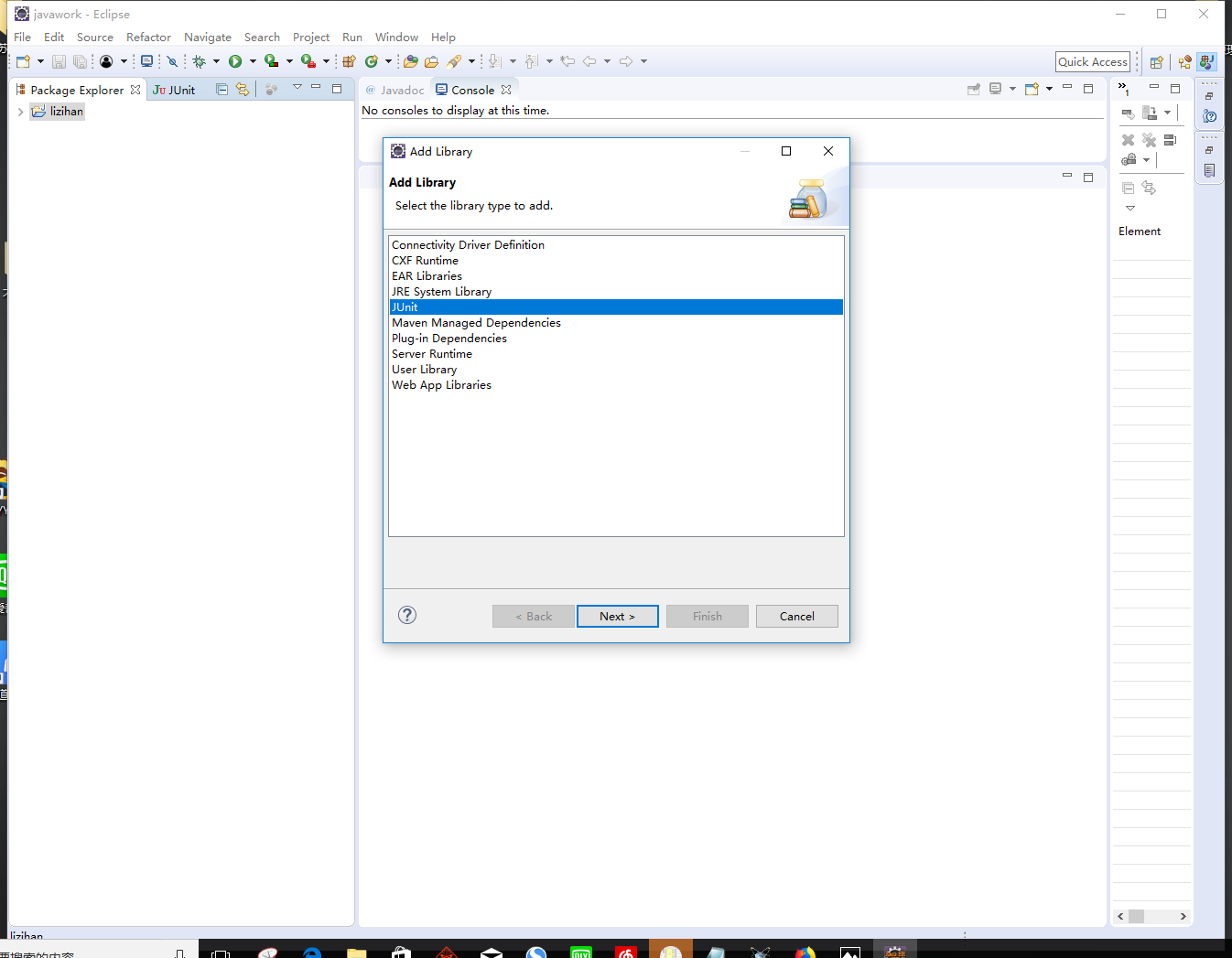The image size is (1232, 958).
Task: Click the horizontal scrollbar thumb in right panel
Action: 1136,916
